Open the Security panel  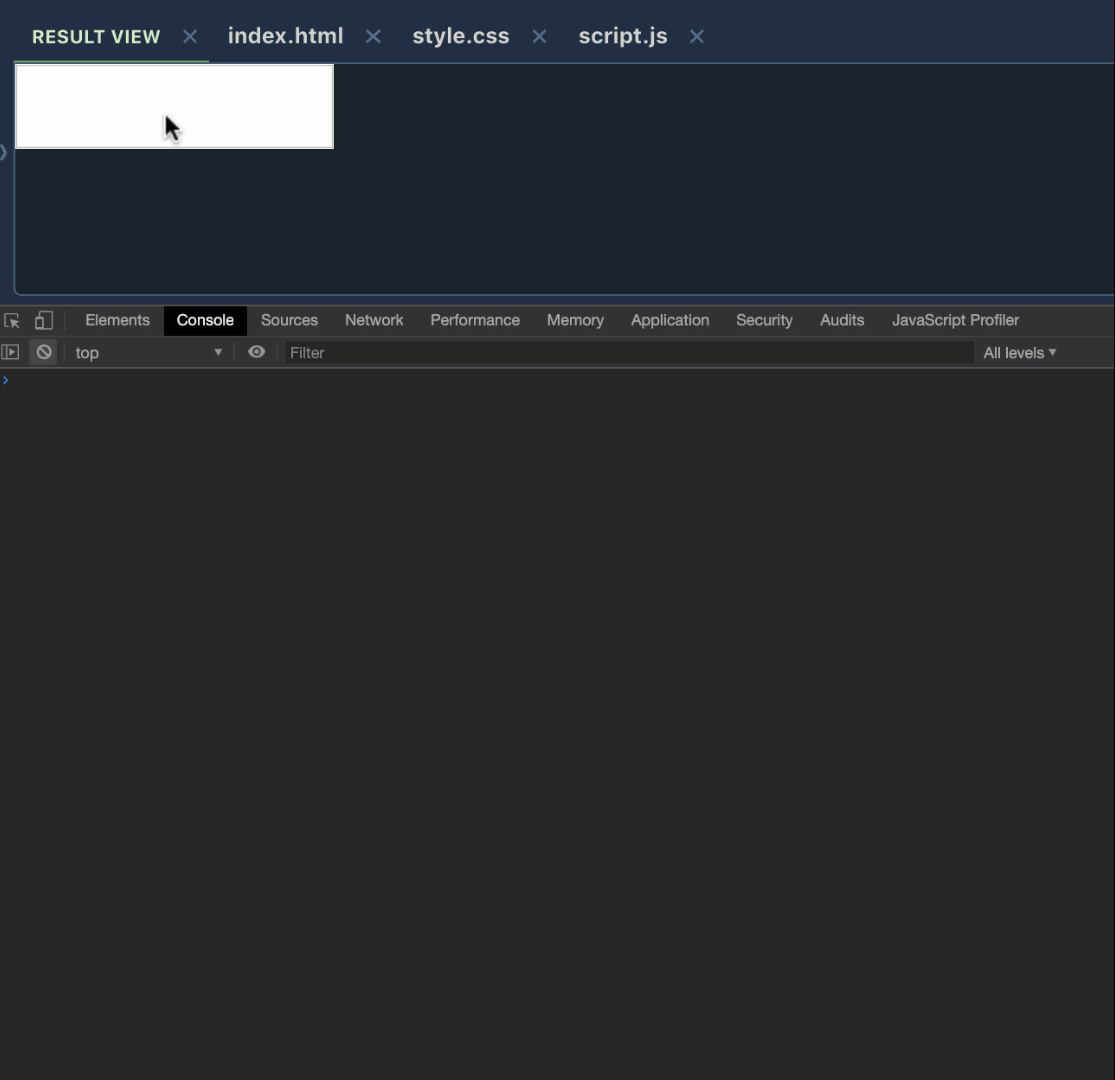[764, 321]
